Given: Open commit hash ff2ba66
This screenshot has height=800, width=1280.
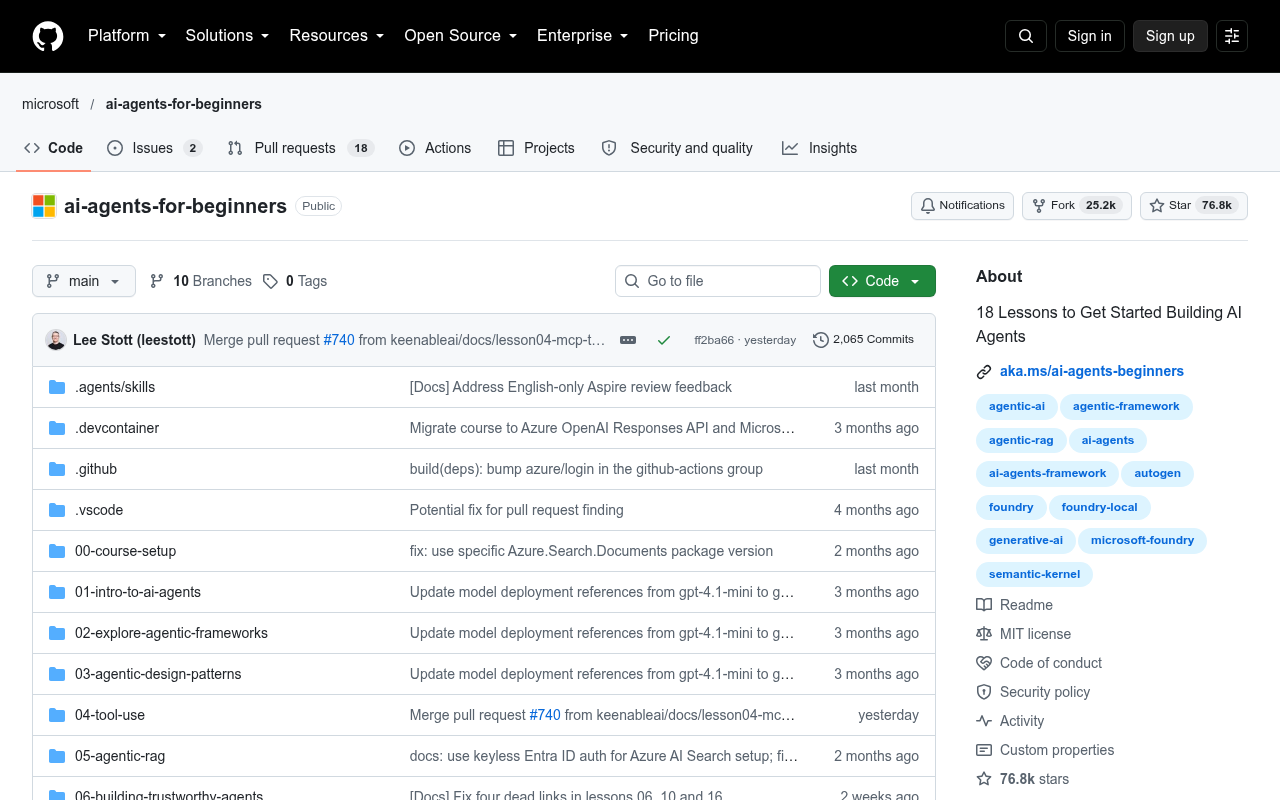Looking at the screenshot, I should 714,340.
